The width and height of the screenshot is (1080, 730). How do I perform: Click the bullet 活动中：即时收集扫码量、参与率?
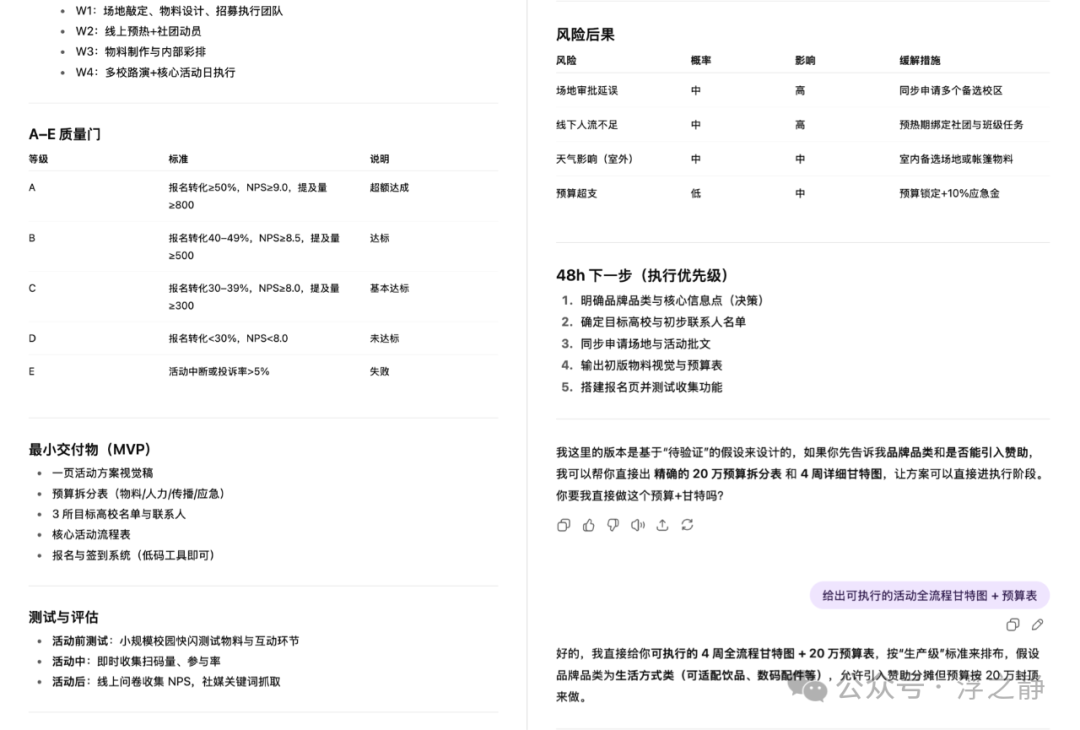click(136, 661)
